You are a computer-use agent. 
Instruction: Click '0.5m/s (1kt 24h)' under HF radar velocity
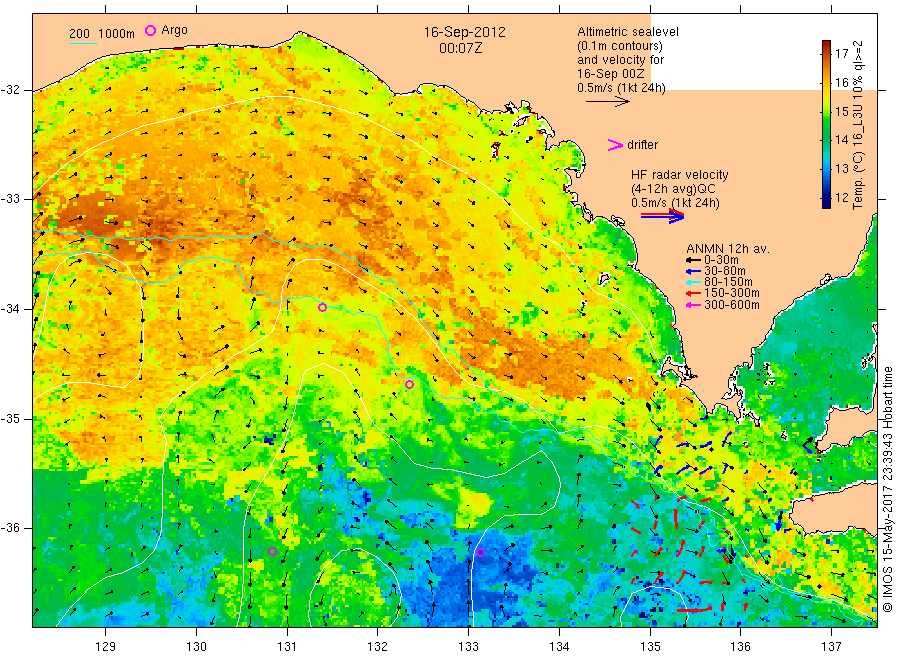coord(675,203)
